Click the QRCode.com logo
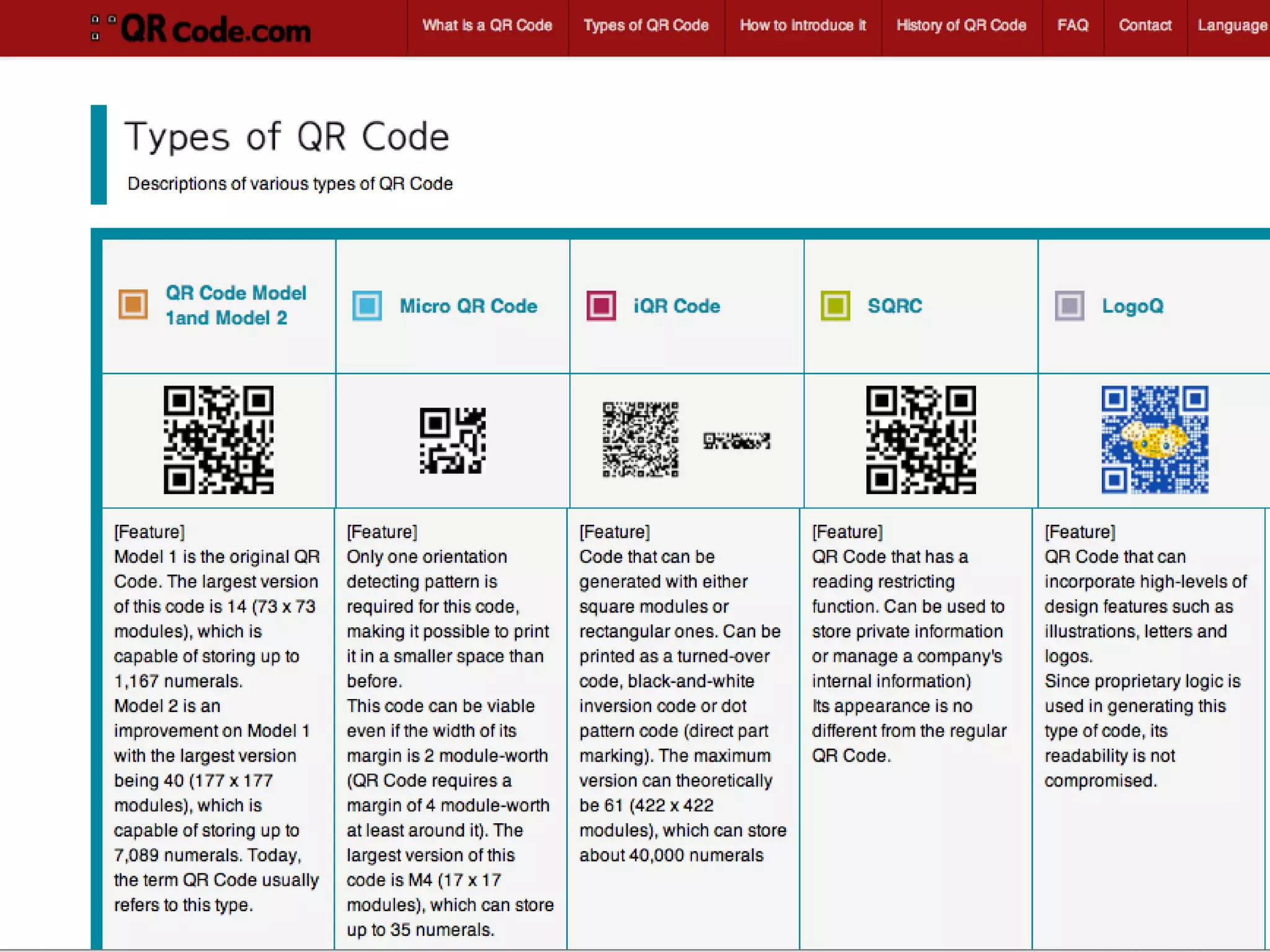1270x952 pixels. [200, 29]
